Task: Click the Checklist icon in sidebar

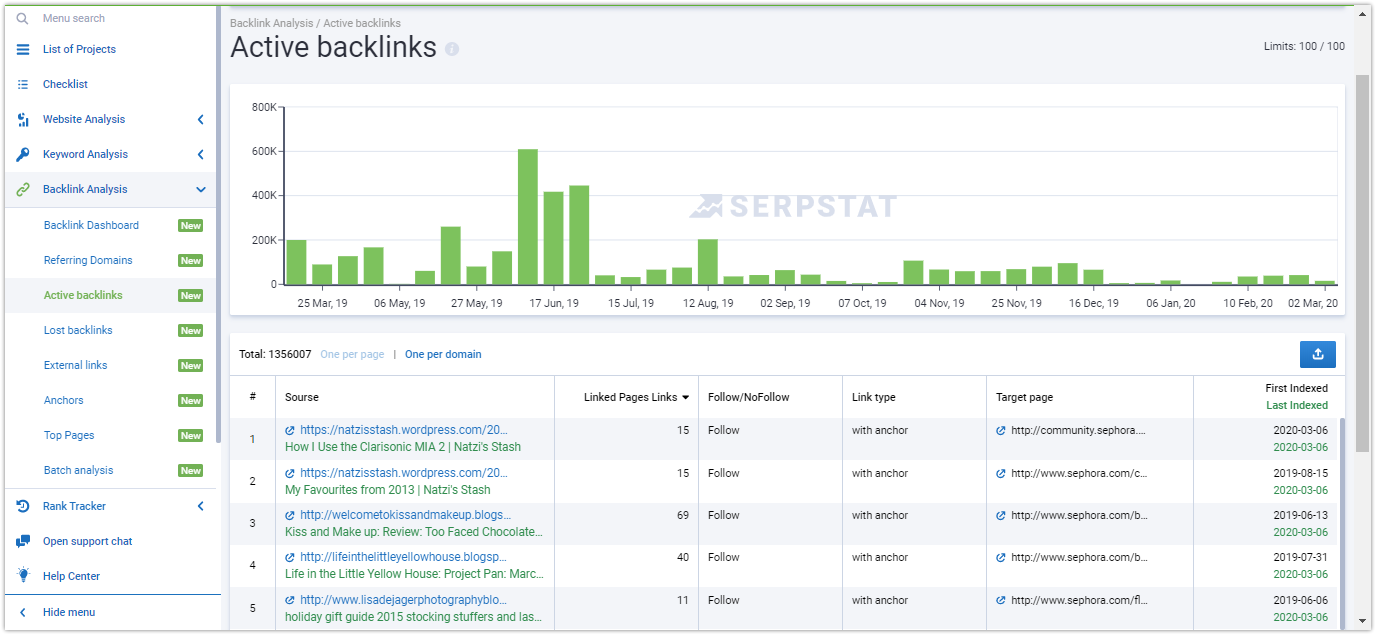Action: coord(23,84)
